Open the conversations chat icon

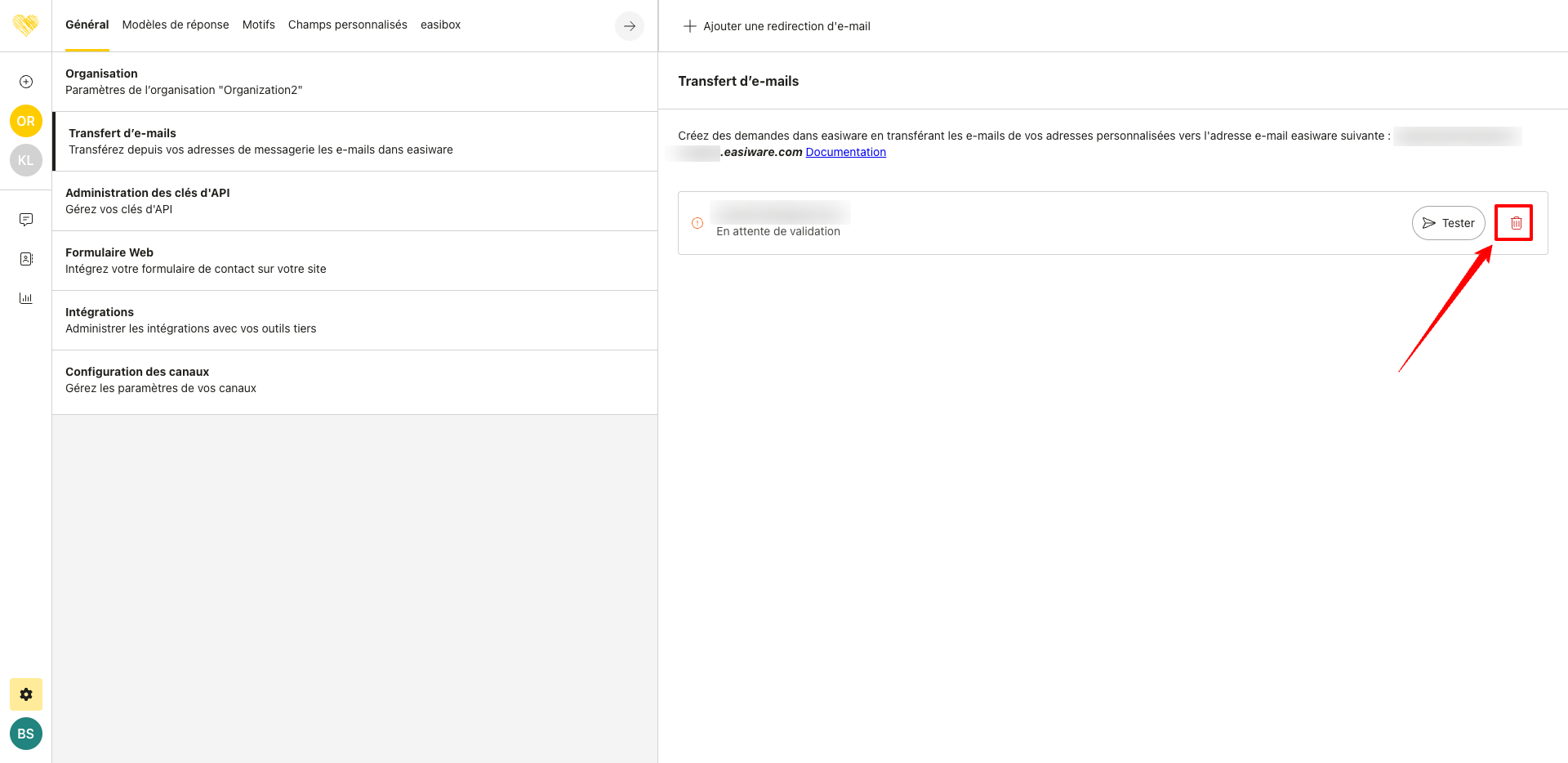(x=26, y=220)
